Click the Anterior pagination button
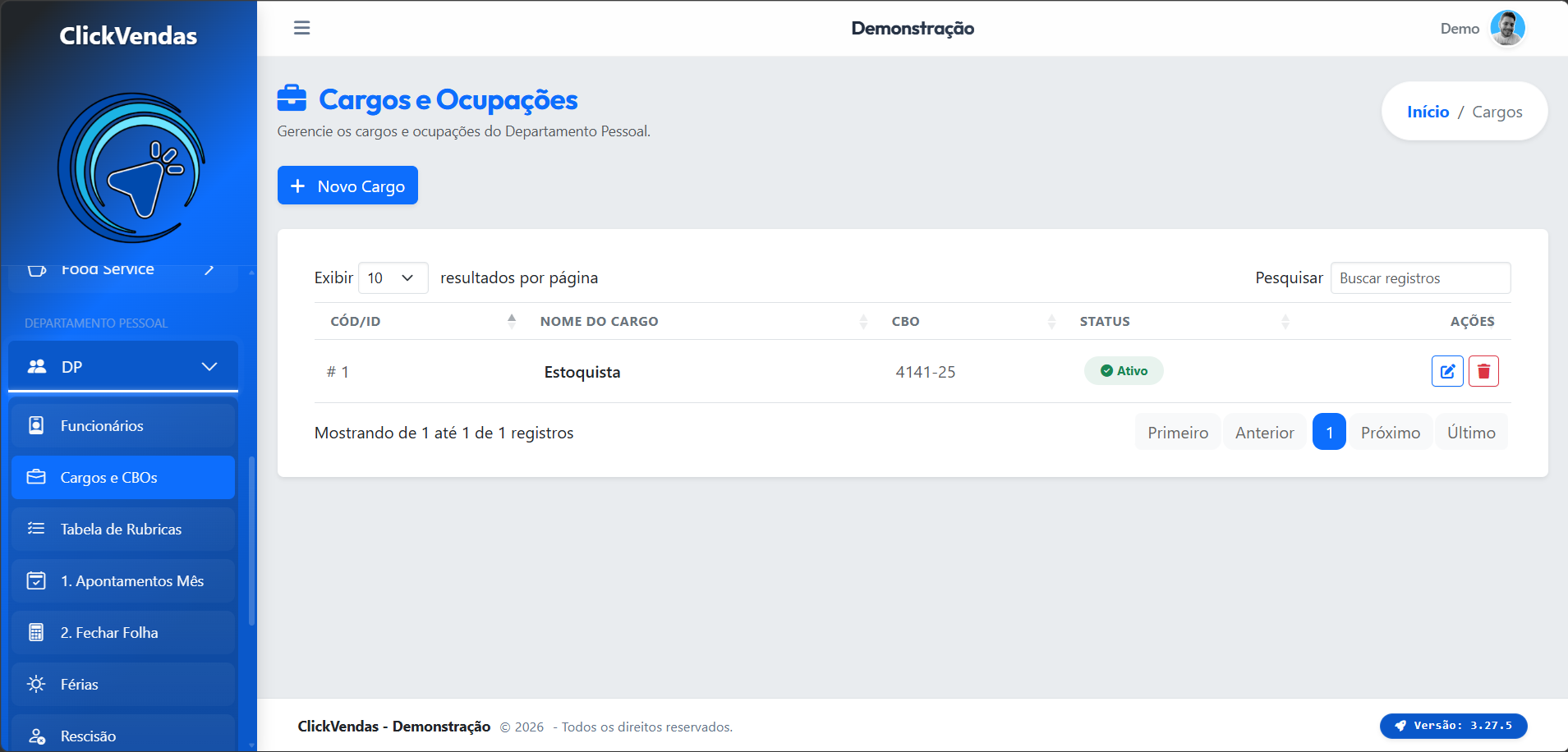1568x752 pixels. 1264,432
